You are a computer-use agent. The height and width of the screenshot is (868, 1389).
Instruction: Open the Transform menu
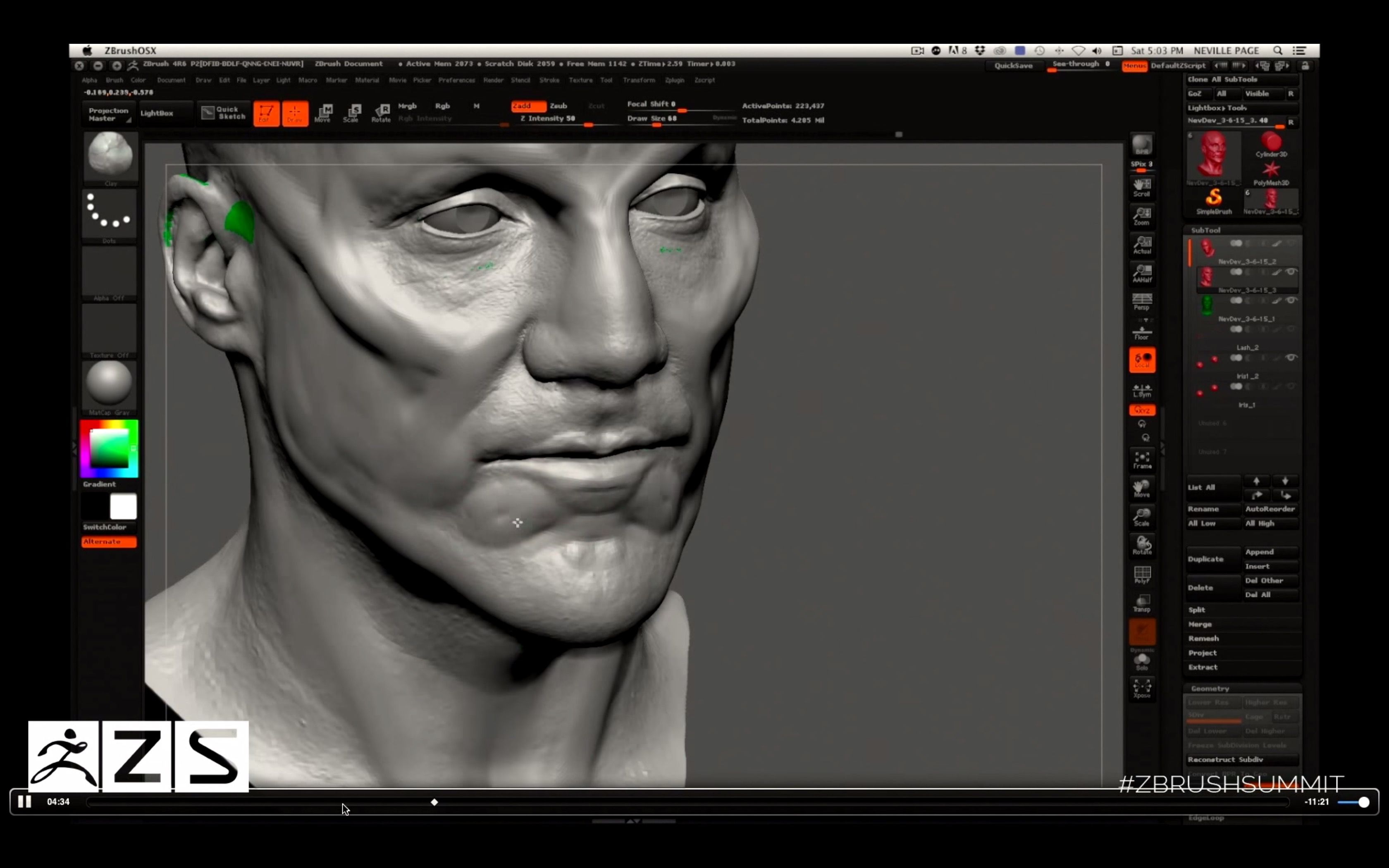[x=638, y=80]
